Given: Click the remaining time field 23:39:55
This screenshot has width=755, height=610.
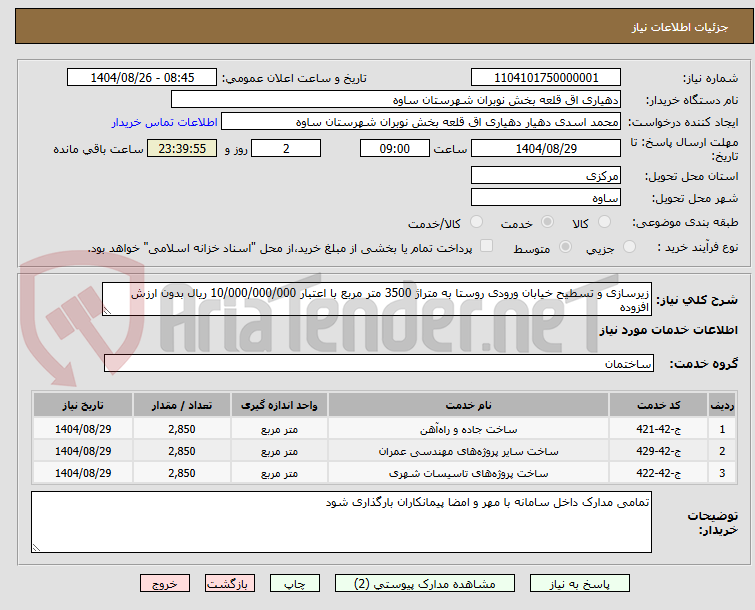Looking at the screenshot, I should pyautogui.click(x=182, y=148).
